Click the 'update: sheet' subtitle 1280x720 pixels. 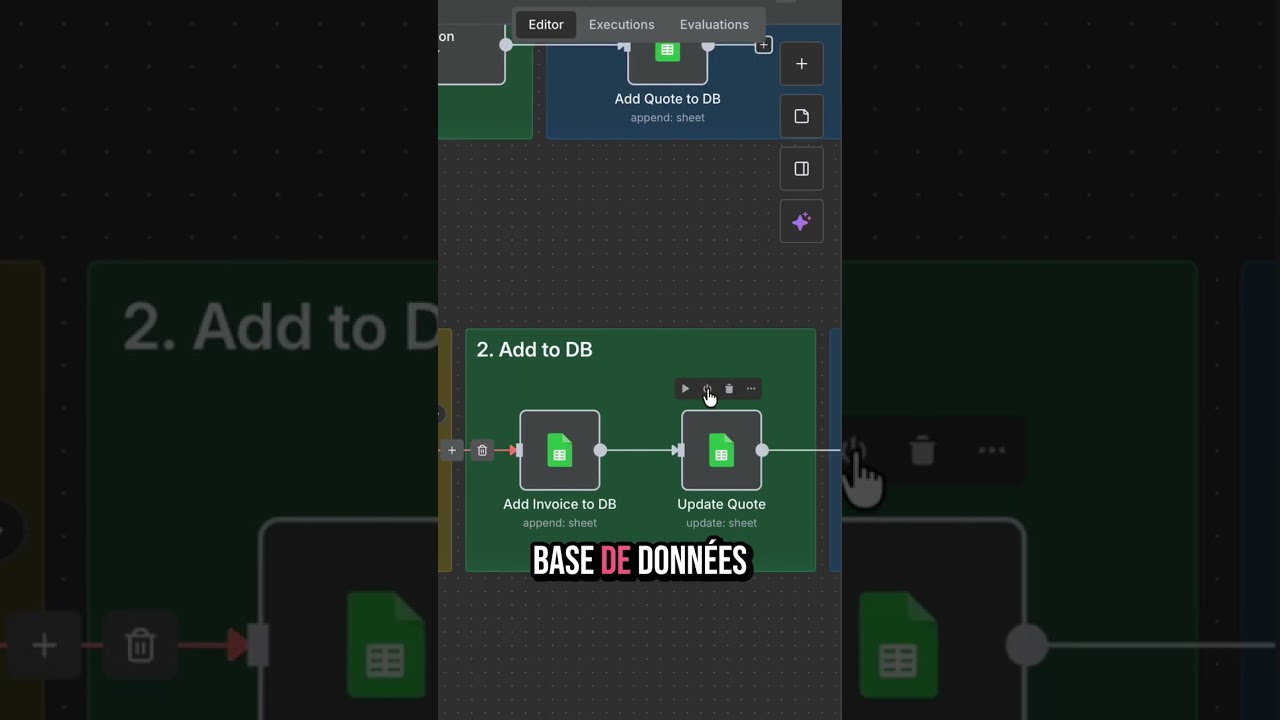click(721, 523)
